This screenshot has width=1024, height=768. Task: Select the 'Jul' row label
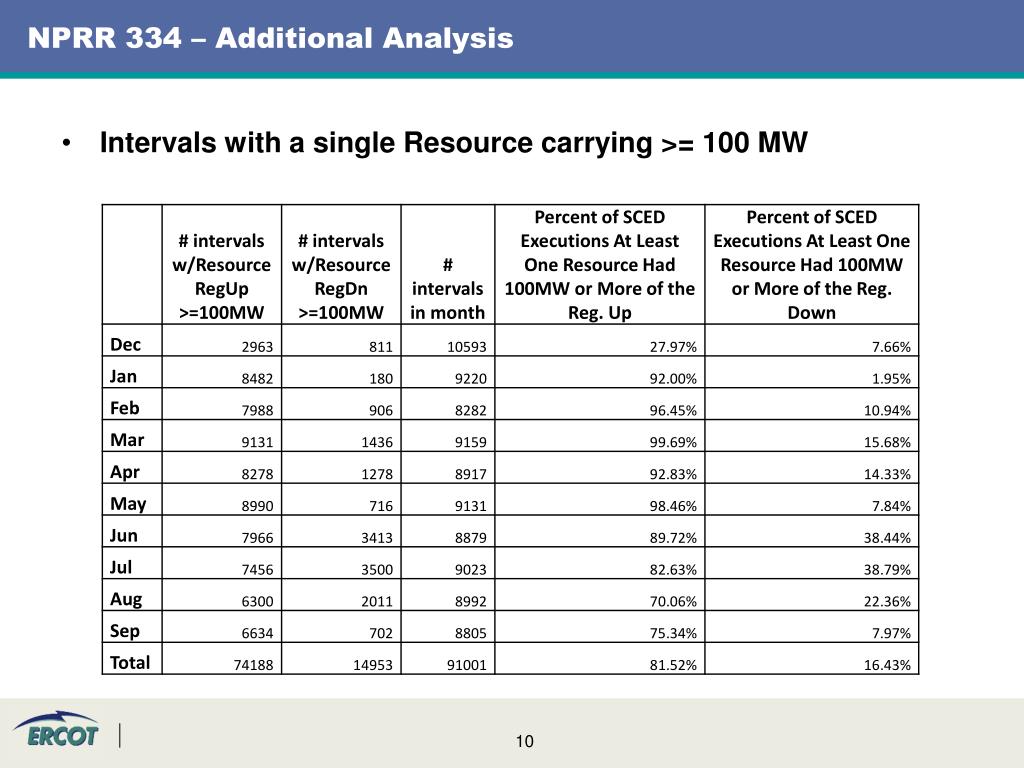pyautogui.click(x=121, y=568)
